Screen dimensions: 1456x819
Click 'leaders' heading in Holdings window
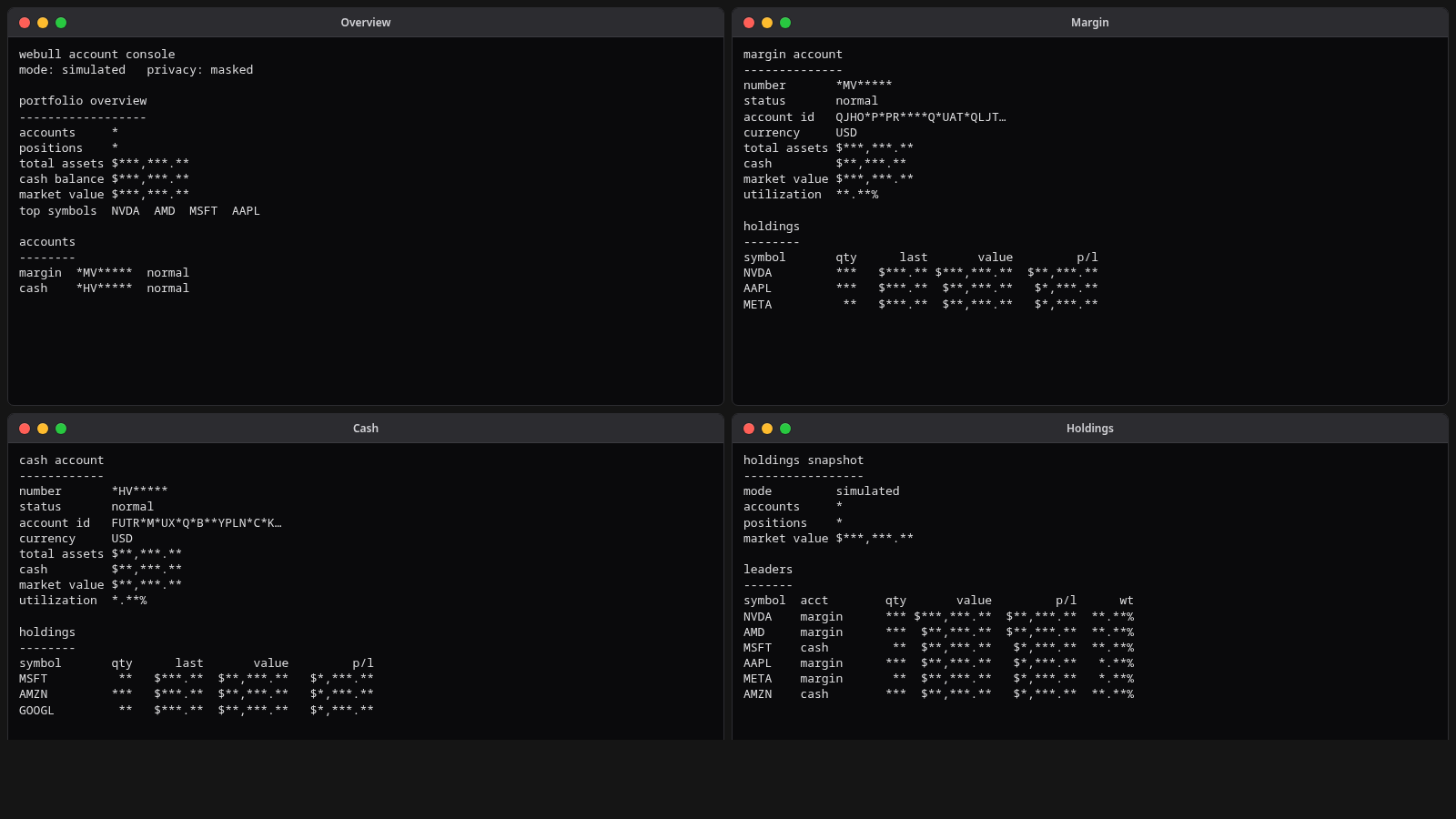pos(768,570)
